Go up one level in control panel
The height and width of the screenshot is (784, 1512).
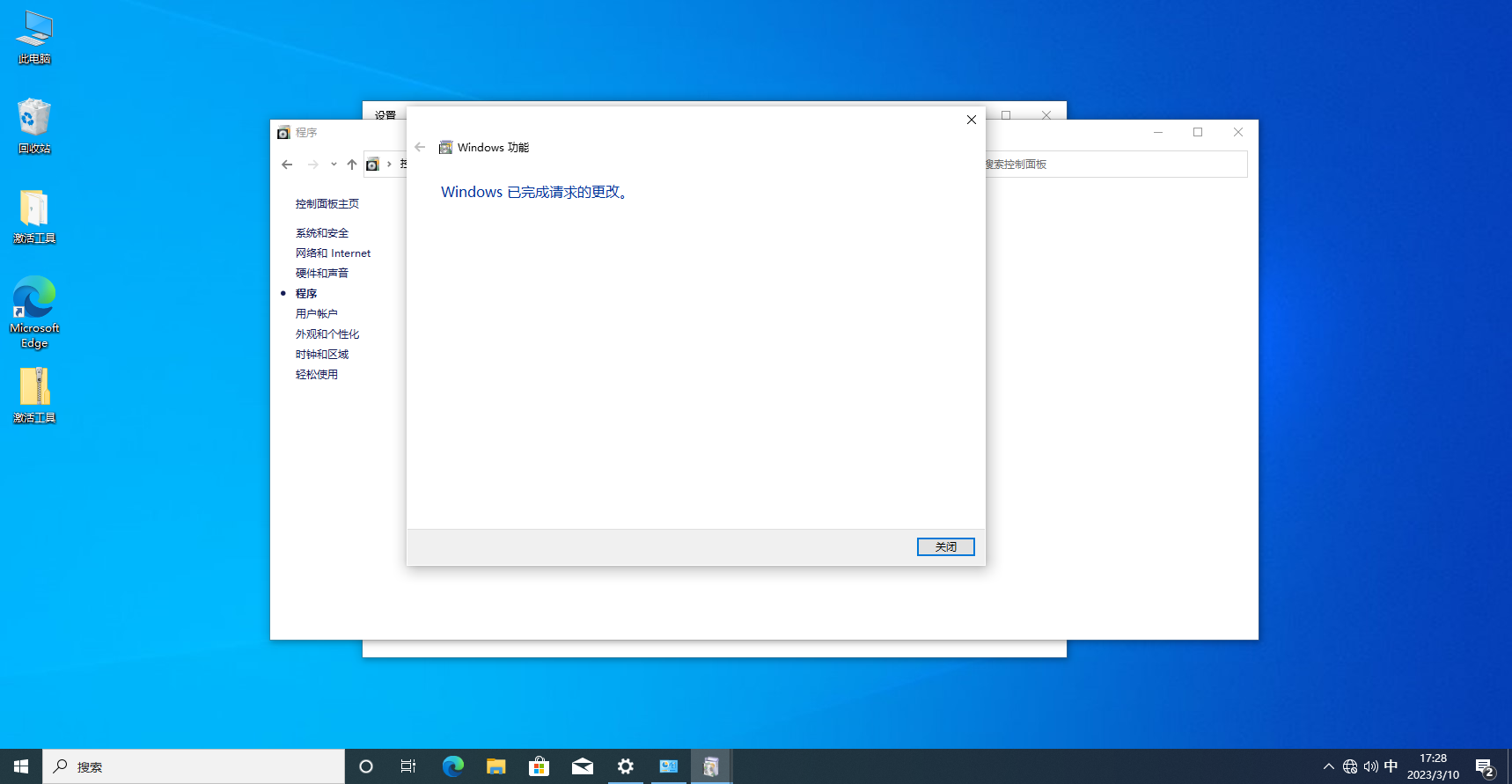(x=352, y=165)
